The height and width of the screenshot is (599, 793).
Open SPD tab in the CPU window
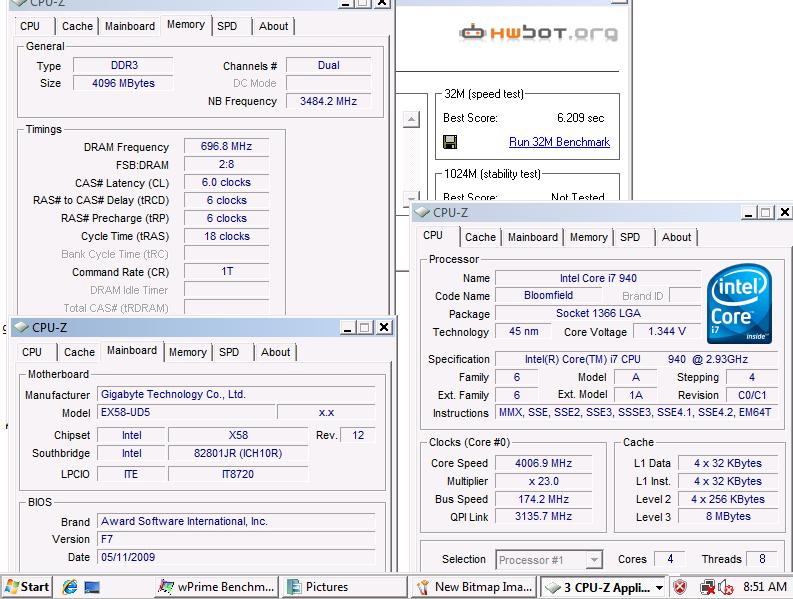click(630, 237)
